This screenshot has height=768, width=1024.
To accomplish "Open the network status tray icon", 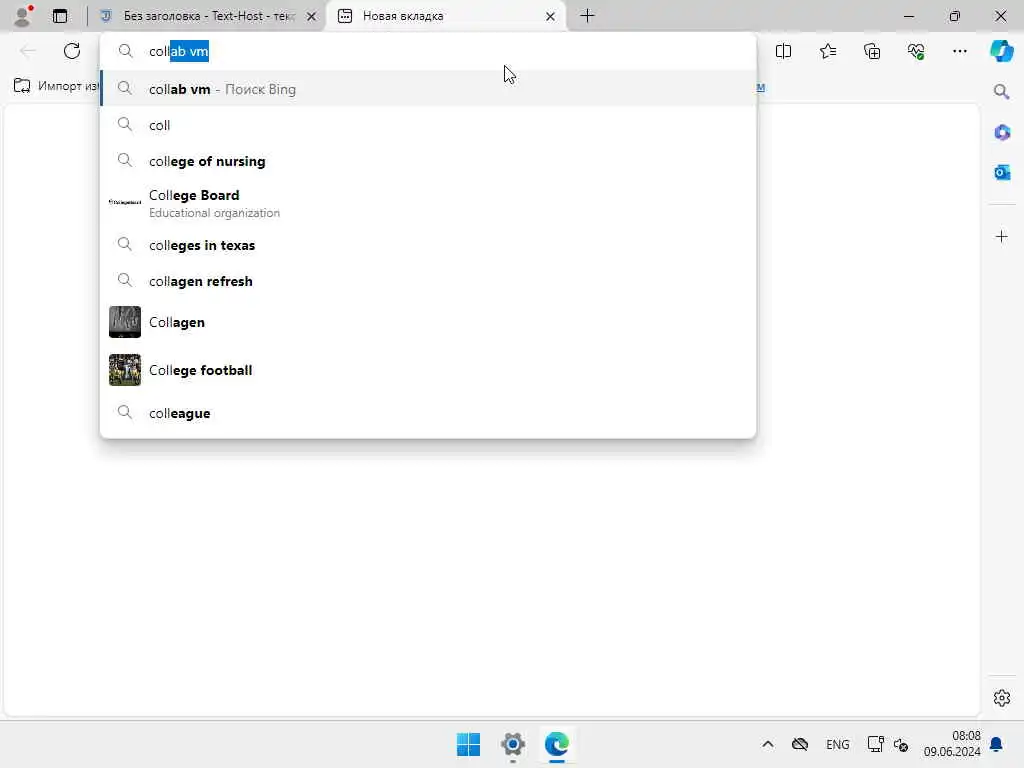I will [x=875, y=744].
